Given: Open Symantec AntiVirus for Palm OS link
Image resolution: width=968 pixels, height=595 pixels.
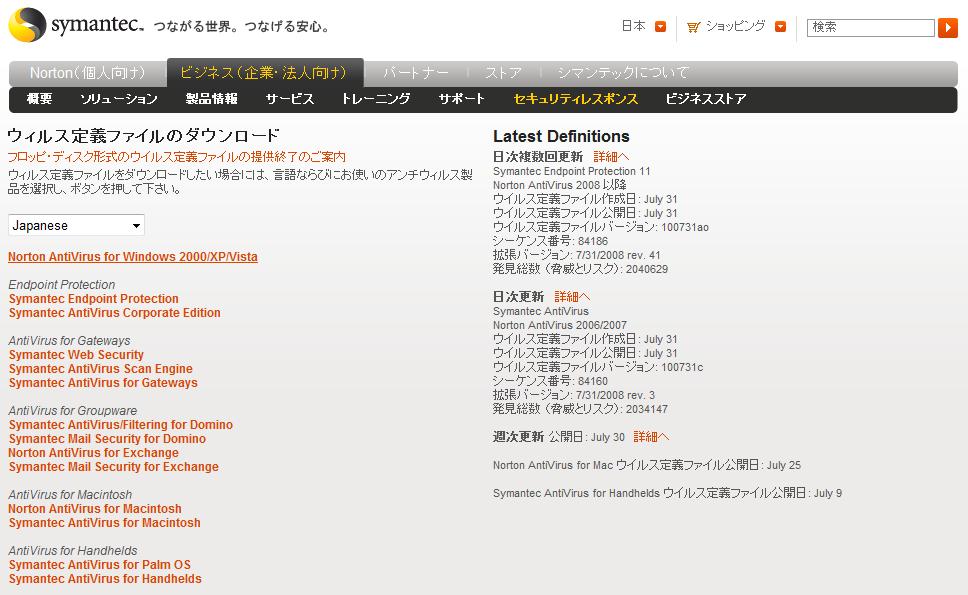Looking at the screenshot, I should (99, 565).
